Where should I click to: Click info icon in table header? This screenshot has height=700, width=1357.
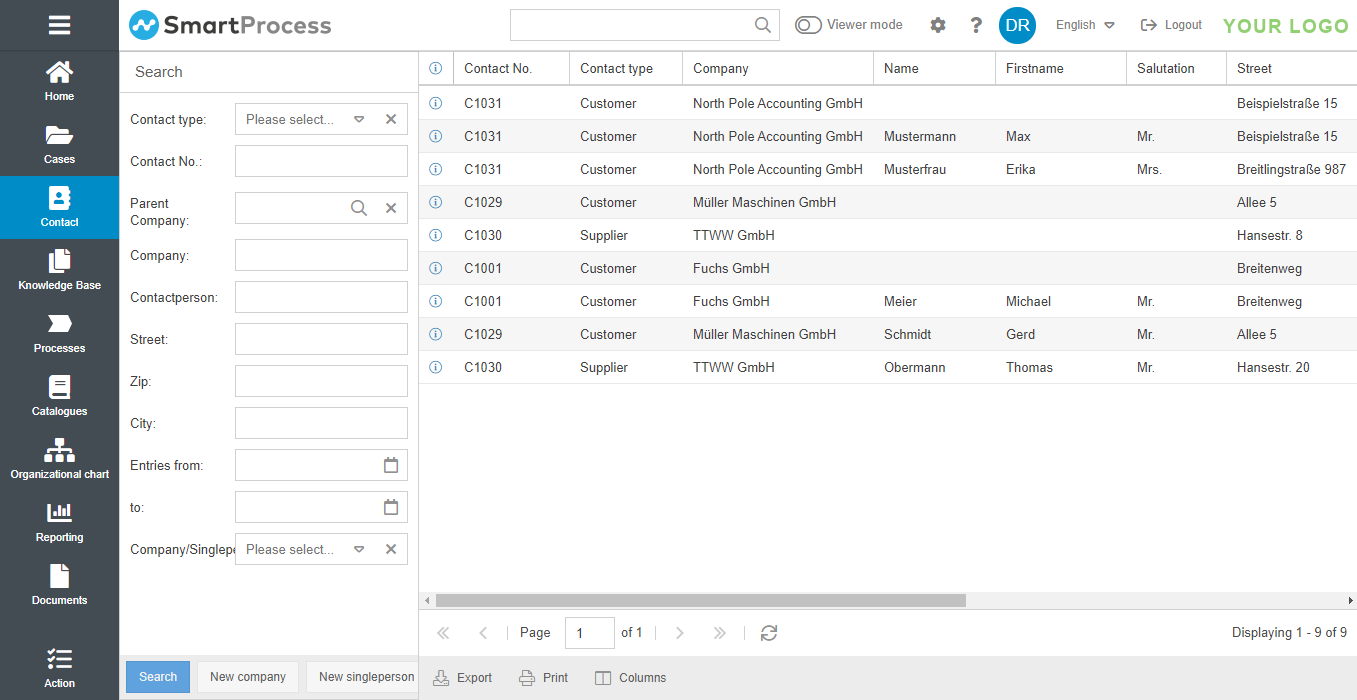point(436,69)
